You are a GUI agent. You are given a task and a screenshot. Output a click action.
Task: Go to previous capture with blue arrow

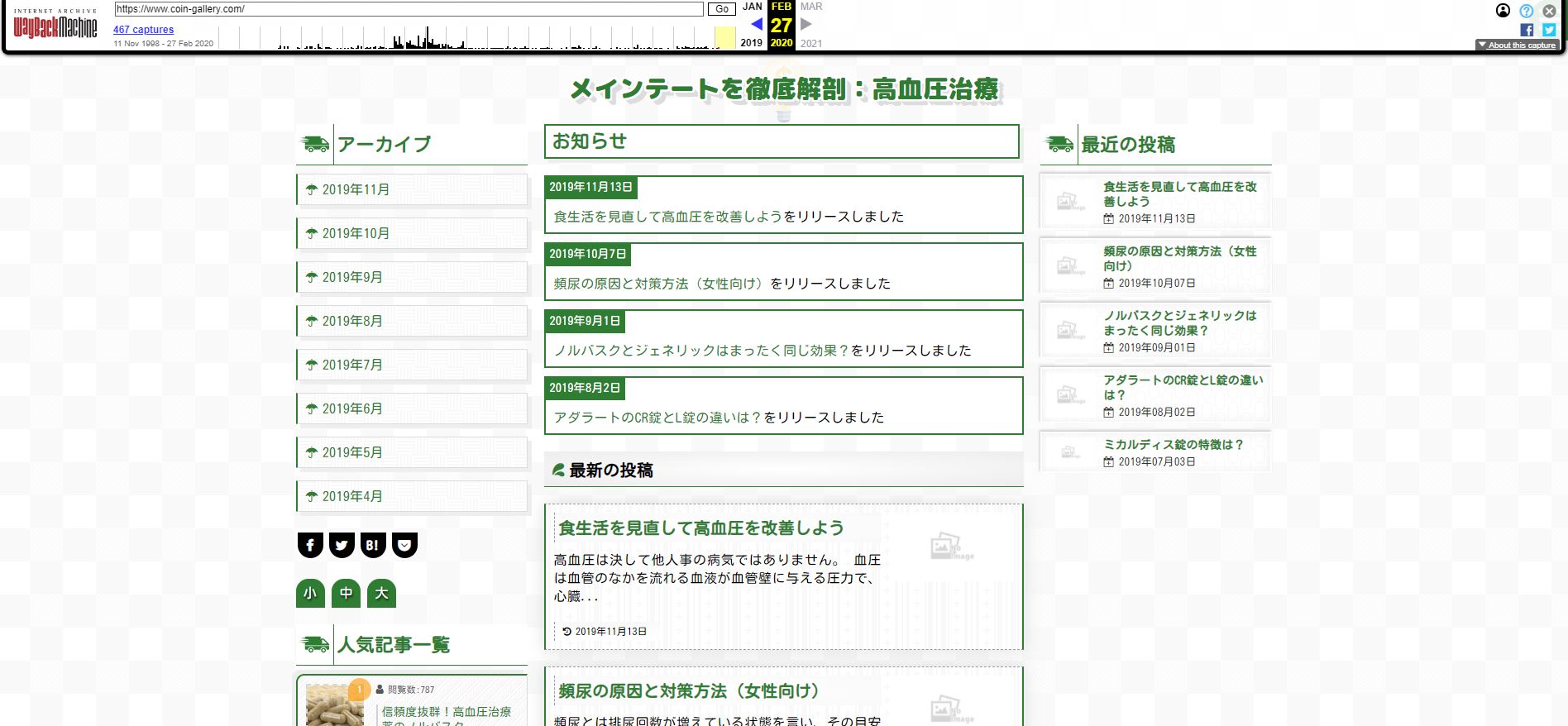tap(756, 25)
